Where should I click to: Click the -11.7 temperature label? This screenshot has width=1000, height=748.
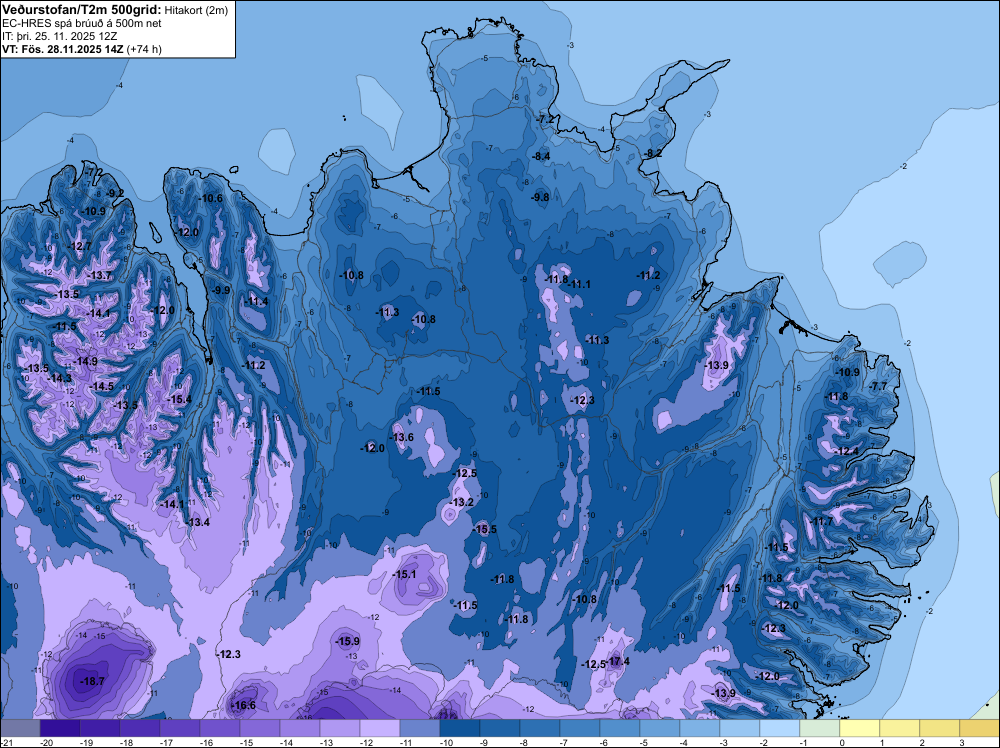click(x=821, y=521)
